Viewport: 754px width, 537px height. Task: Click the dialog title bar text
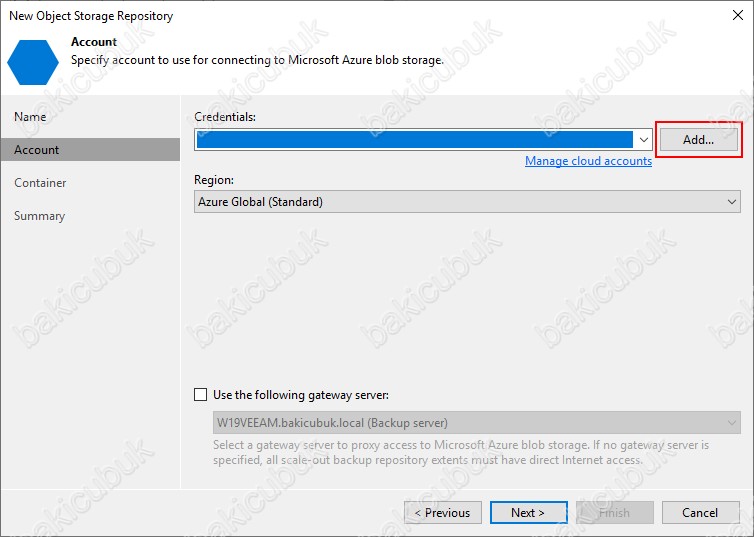[x=91, y=16]
